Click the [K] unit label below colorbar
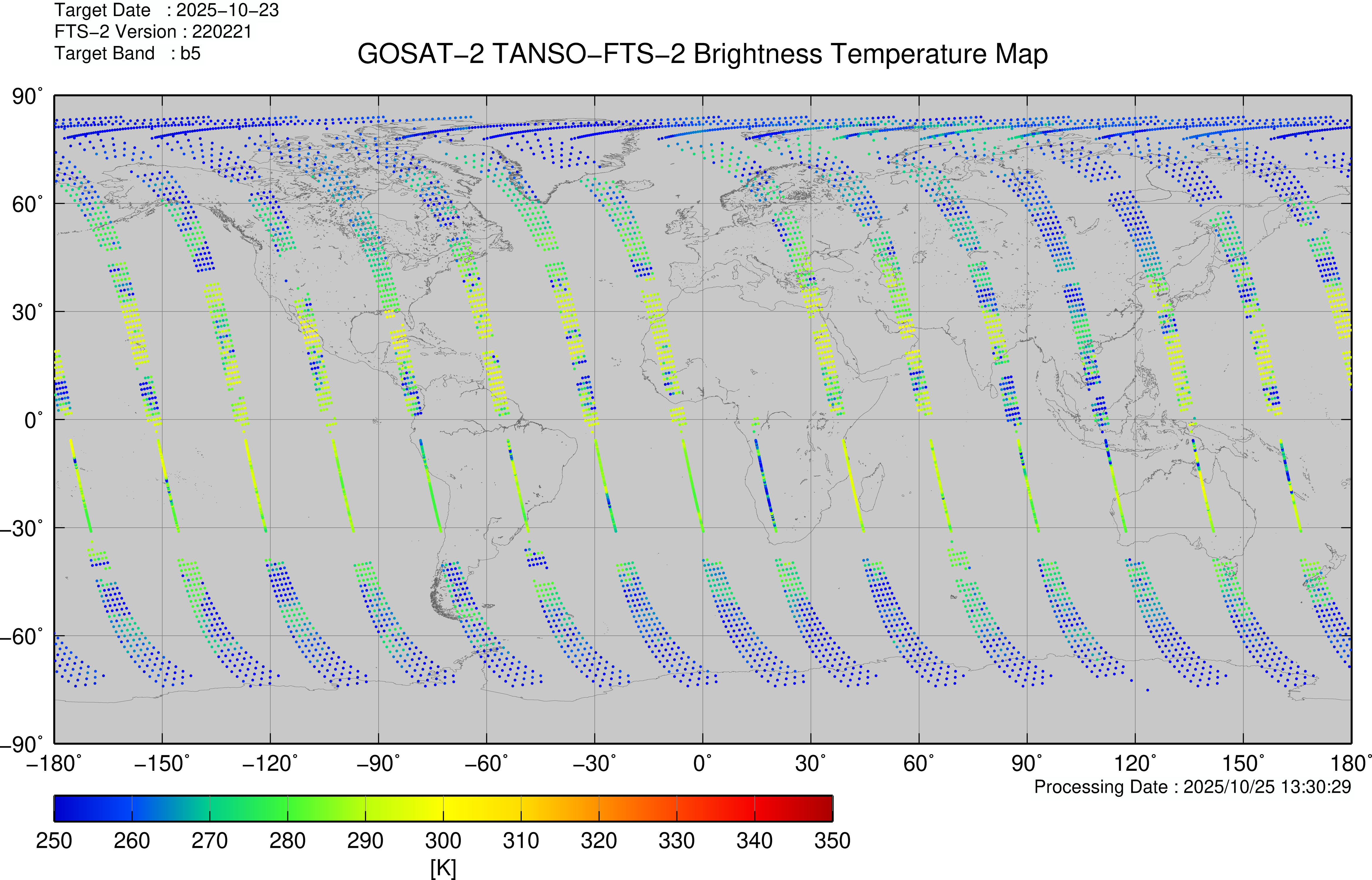 [443, 868]
